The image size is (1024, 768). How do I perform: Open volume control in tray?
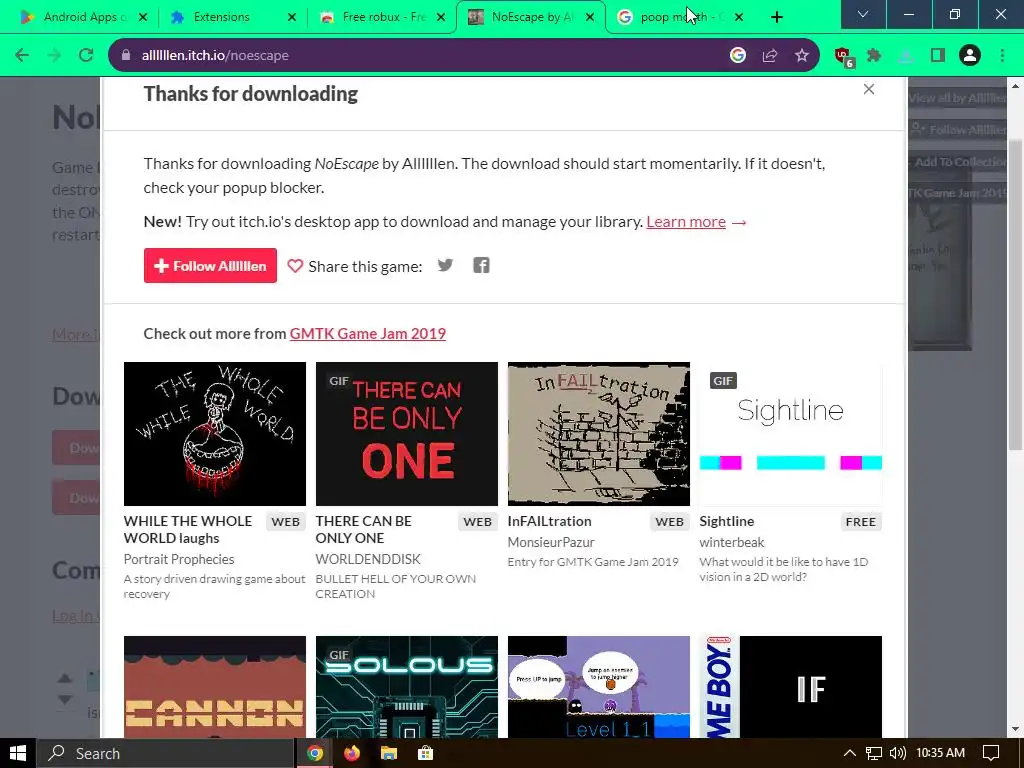point(898,753)
